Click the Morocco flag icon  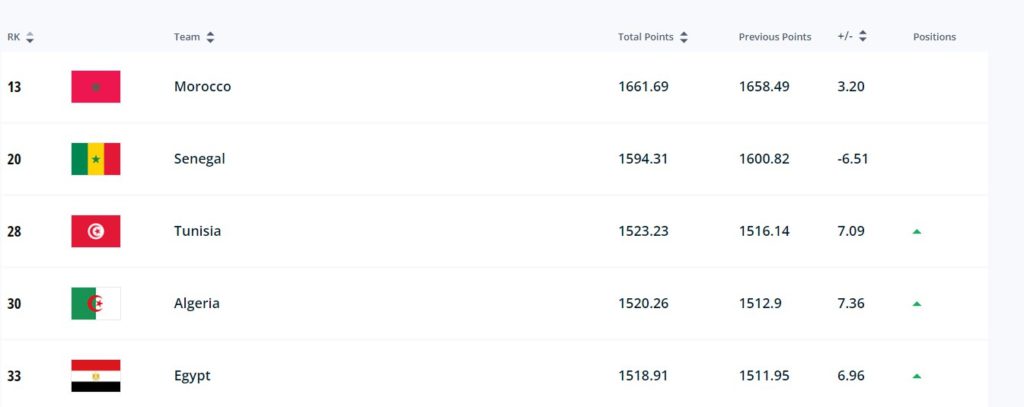pos(95,87)
